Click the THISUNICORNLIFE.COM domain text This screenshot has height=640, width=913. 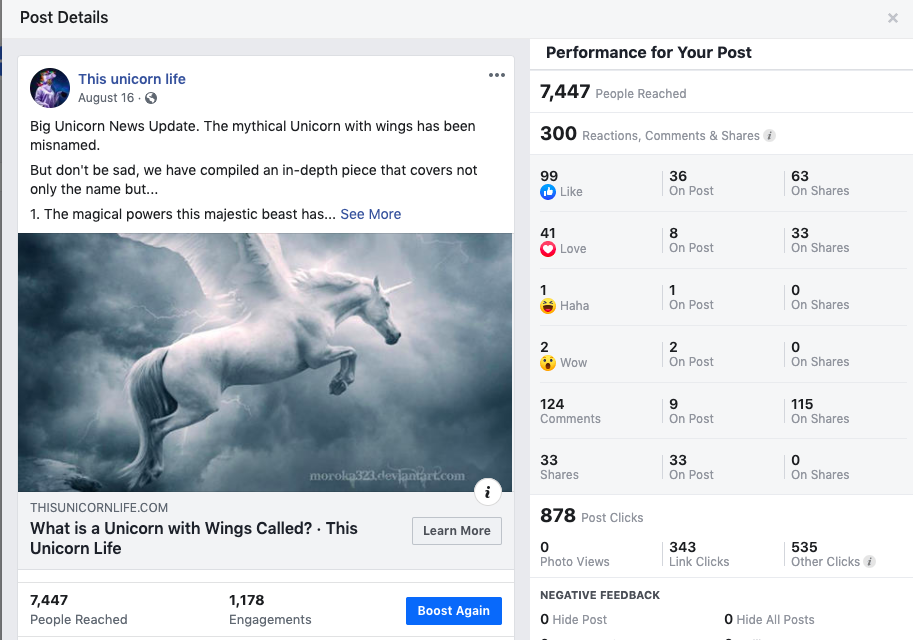coord(99,508)
